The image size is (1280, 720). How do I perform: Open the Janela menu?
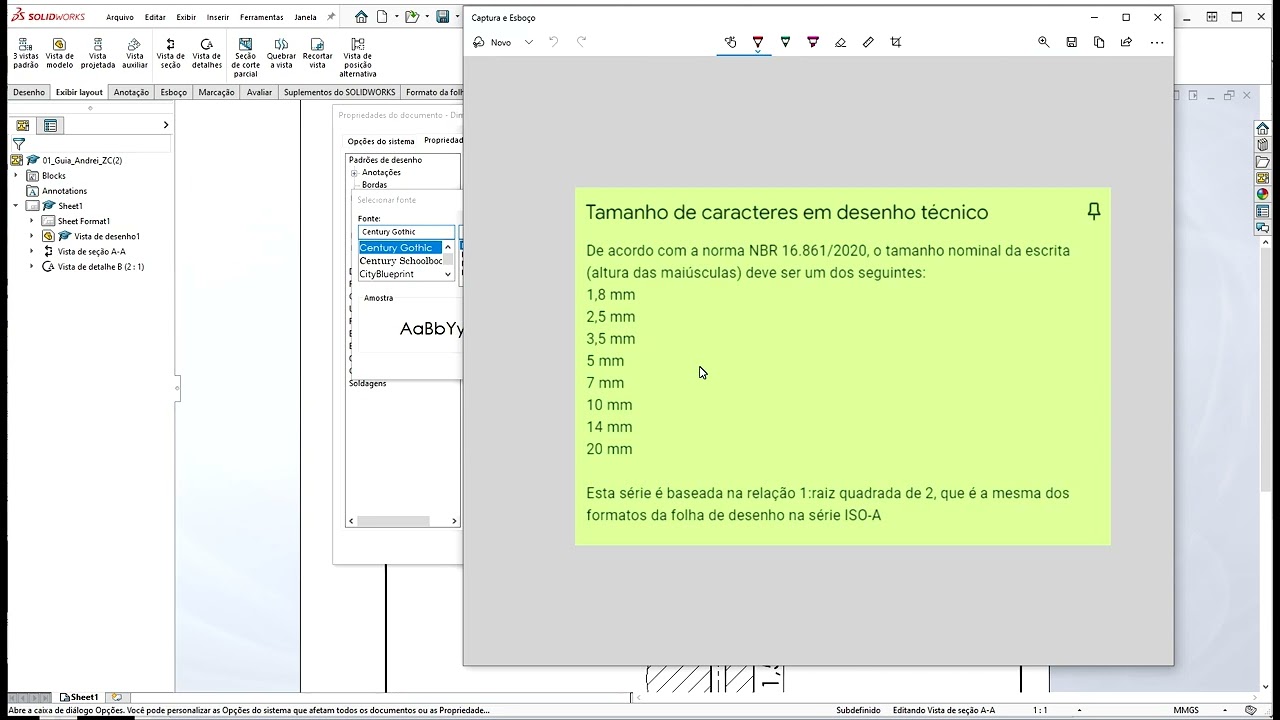305,17
